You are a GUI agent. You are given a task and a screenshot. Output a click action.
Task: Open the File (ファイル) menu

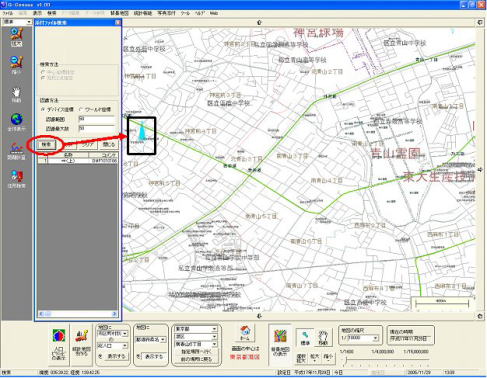(7, 13)
